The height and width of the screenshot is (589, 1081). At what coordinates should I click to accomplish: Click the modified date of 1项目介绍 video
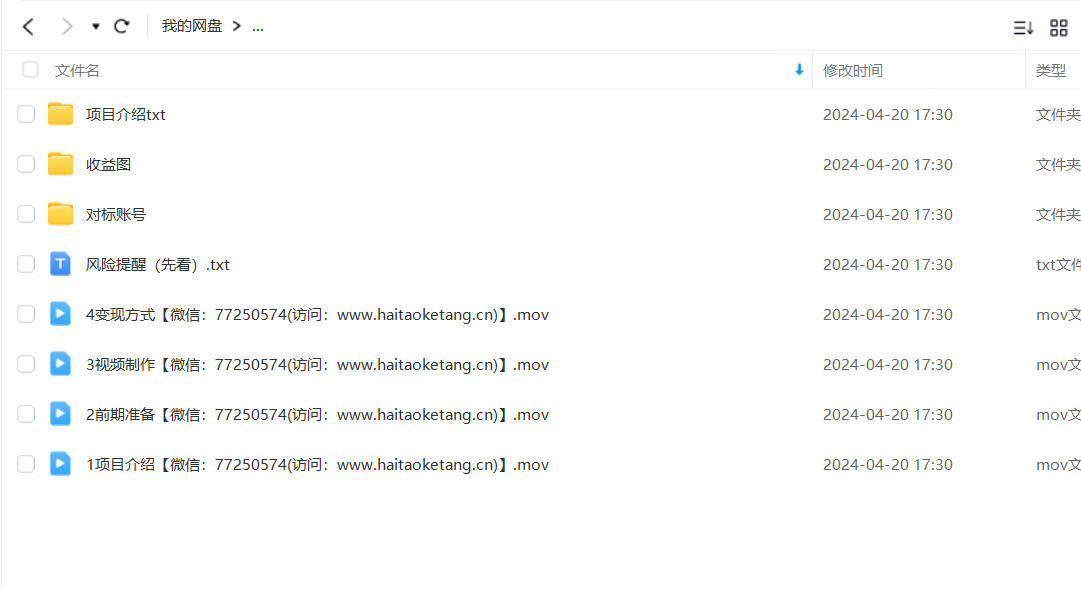click(888, 465)
